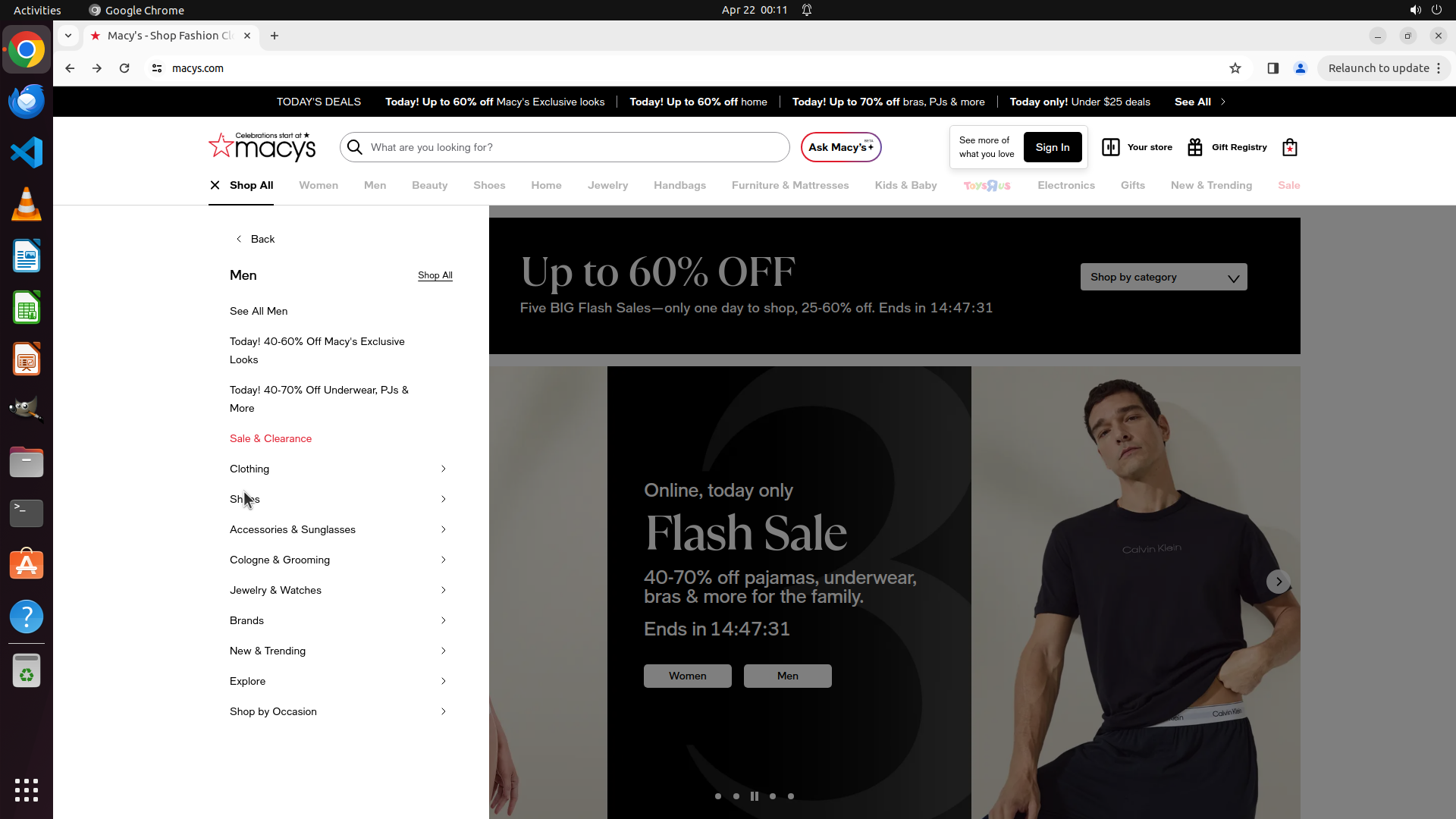
Task: Select the last carousel dot
Action: (791, 796)
